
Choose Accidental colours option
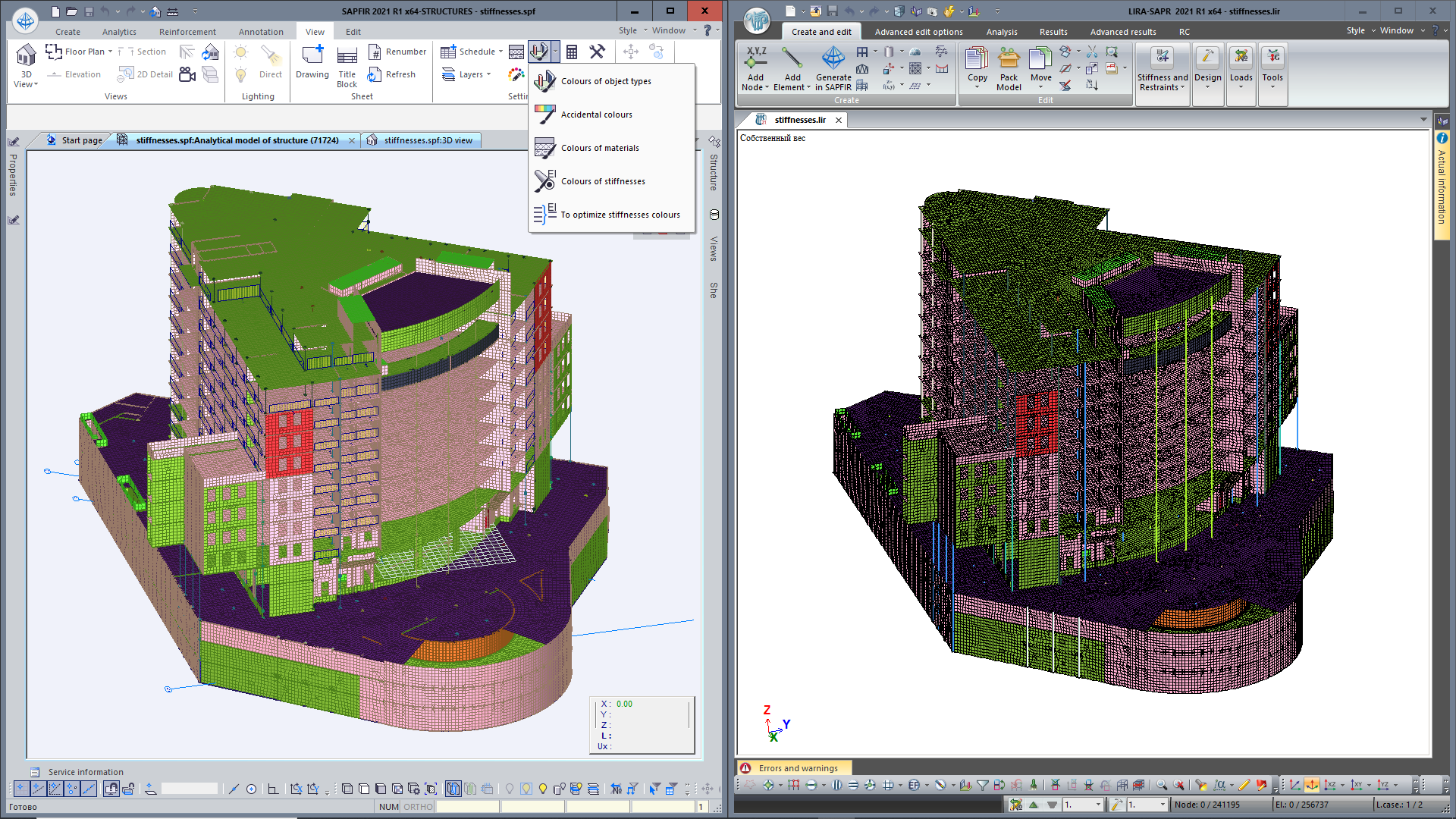(596, 115)
